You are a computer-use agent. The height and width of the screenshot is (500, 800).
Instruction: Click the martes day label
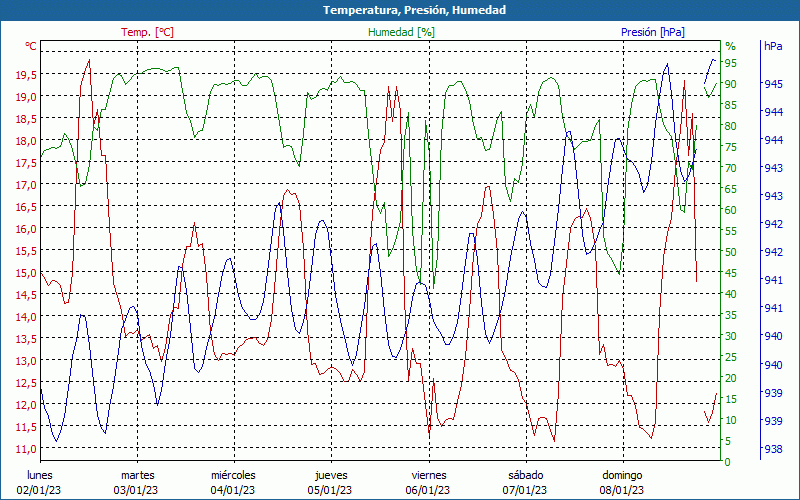click(x=137, y=475)
